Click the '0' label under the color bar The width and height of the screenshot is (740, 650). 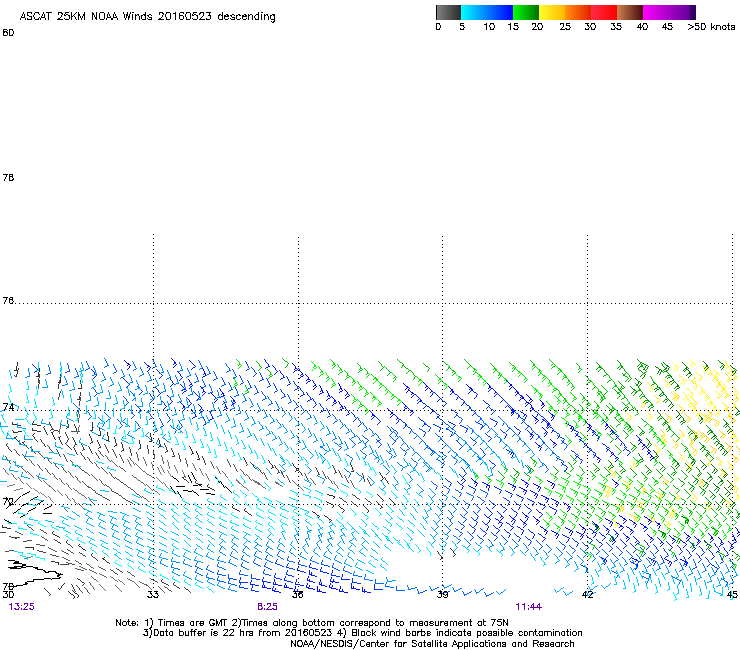pyautogui.click(x=438, y=27)
